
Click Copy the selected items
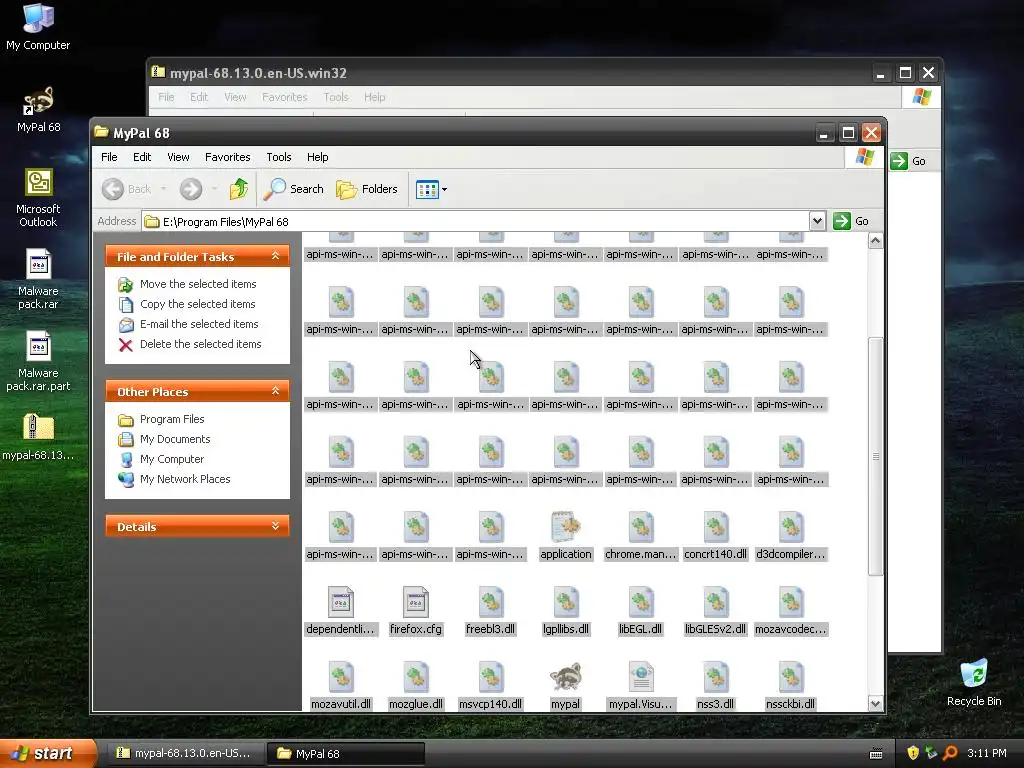pyautogui.click(x=197, y=304)
